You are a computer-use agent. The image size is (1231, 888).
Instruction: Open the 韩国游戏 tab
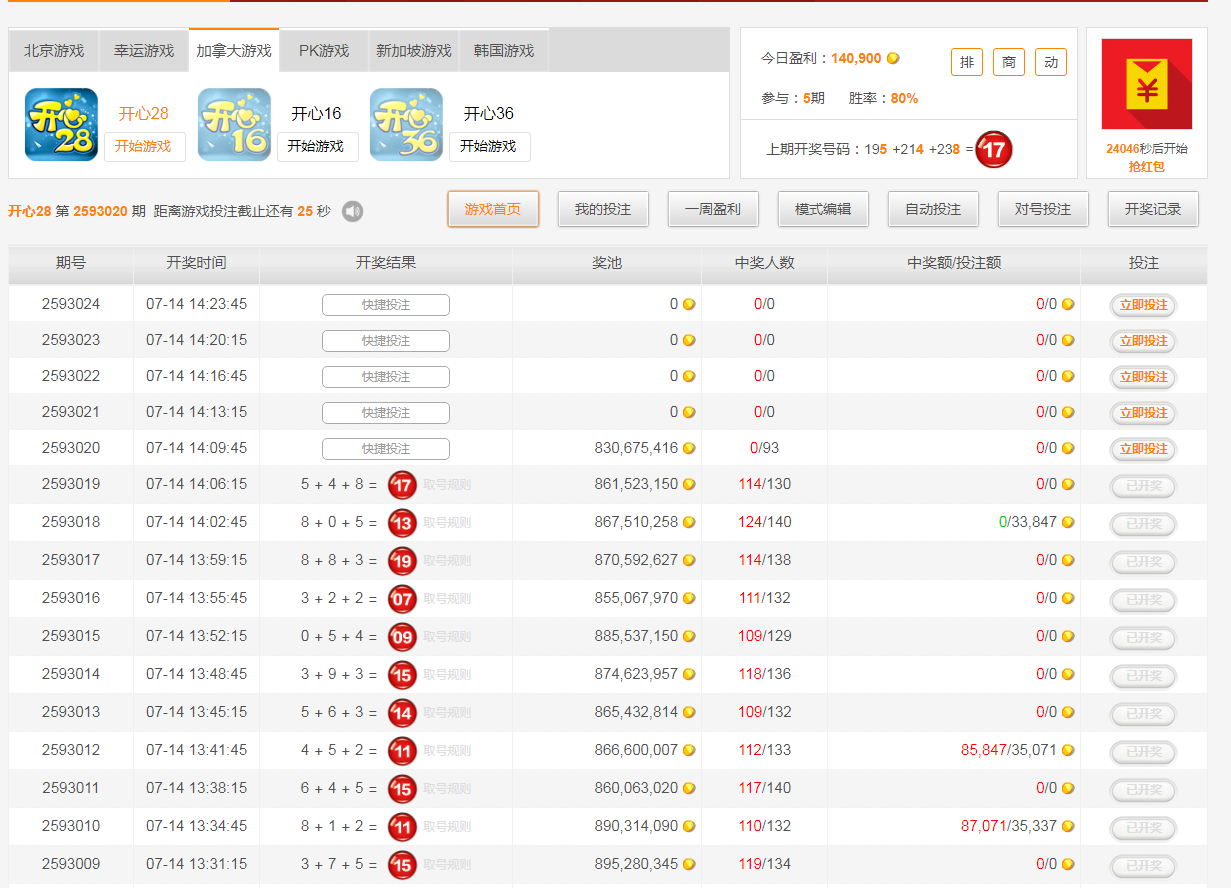click(x=504, y=51)
